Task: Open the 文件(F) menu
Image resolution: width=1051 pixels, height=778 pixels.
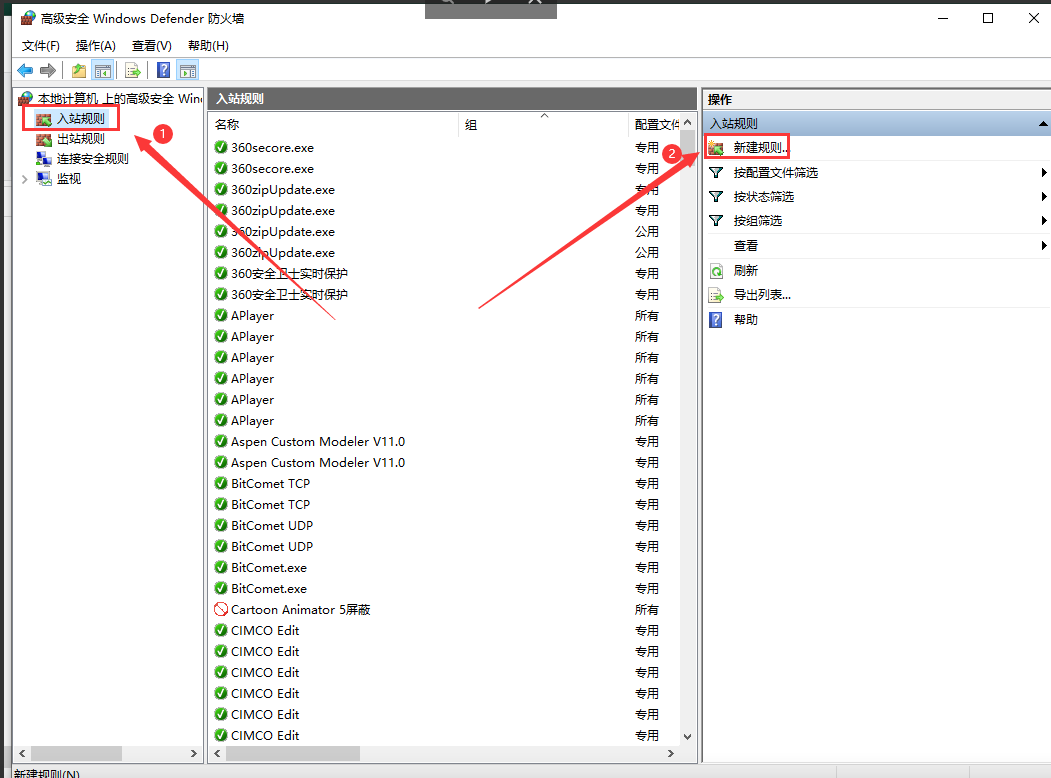Action: 40,46
